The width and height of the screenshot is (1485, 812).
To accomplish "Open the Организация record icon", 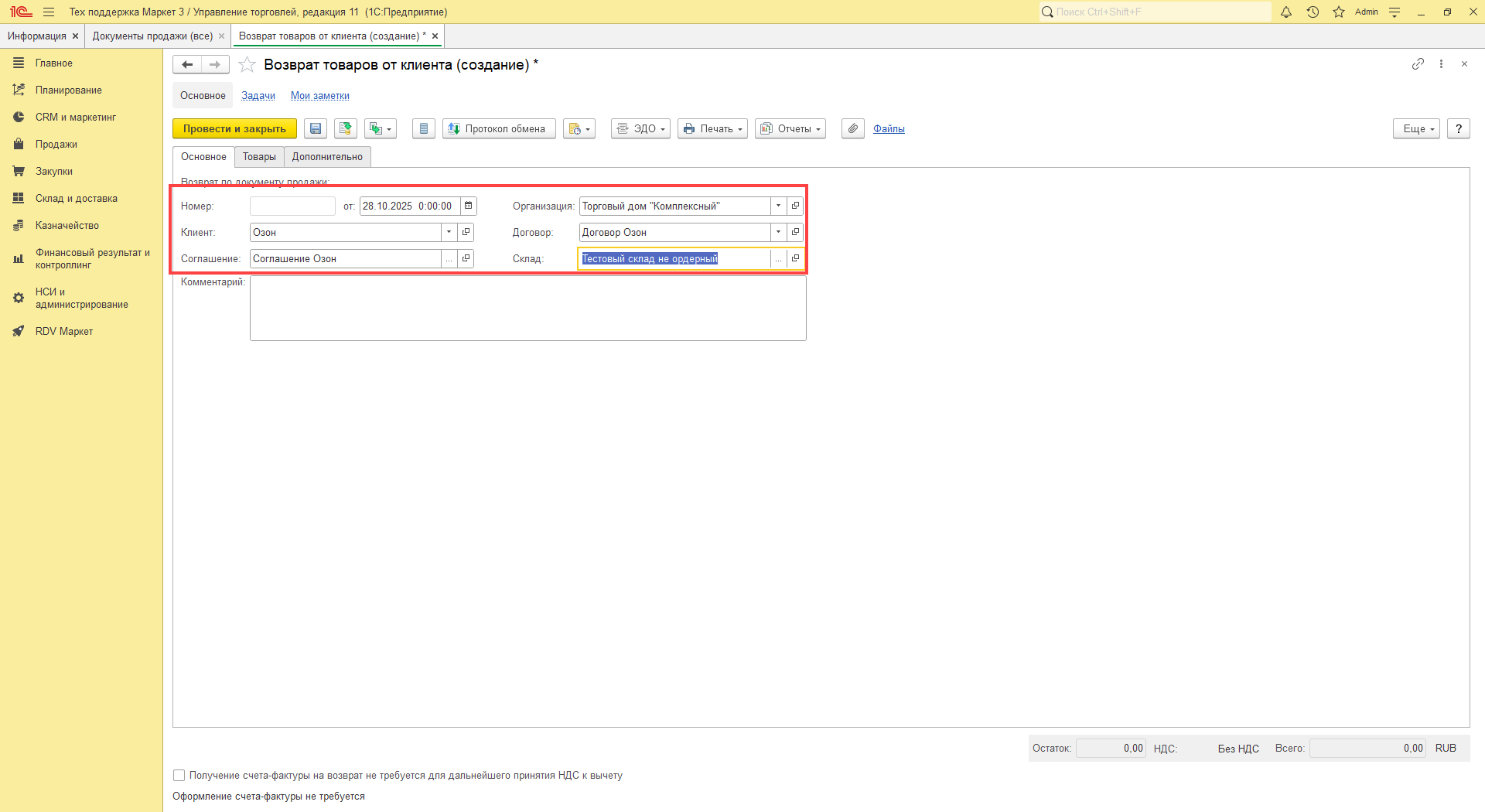I will (x=795, y=206).
